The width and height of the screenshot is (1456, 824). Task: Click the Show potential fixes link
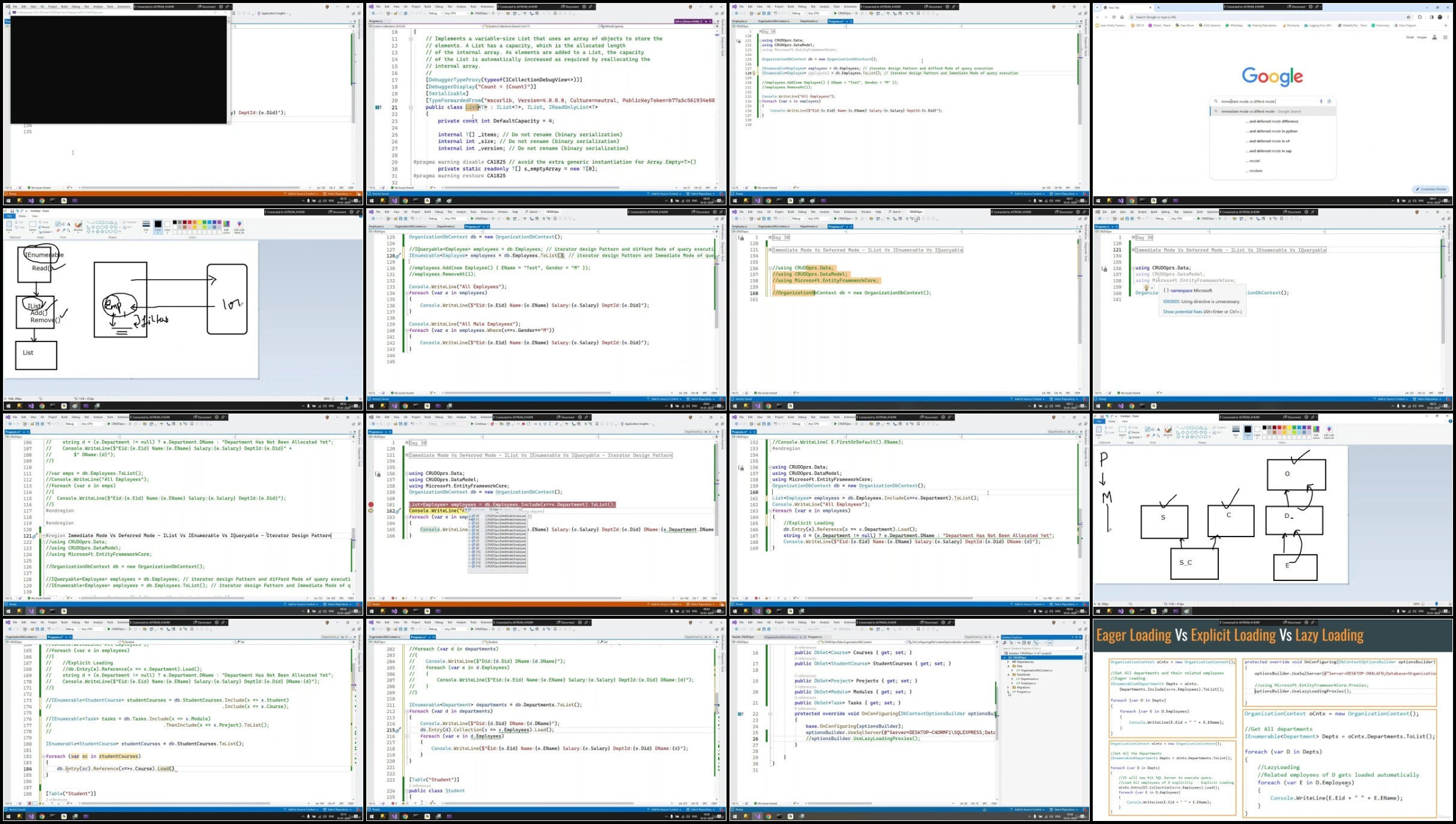(x=1183, y=312)
